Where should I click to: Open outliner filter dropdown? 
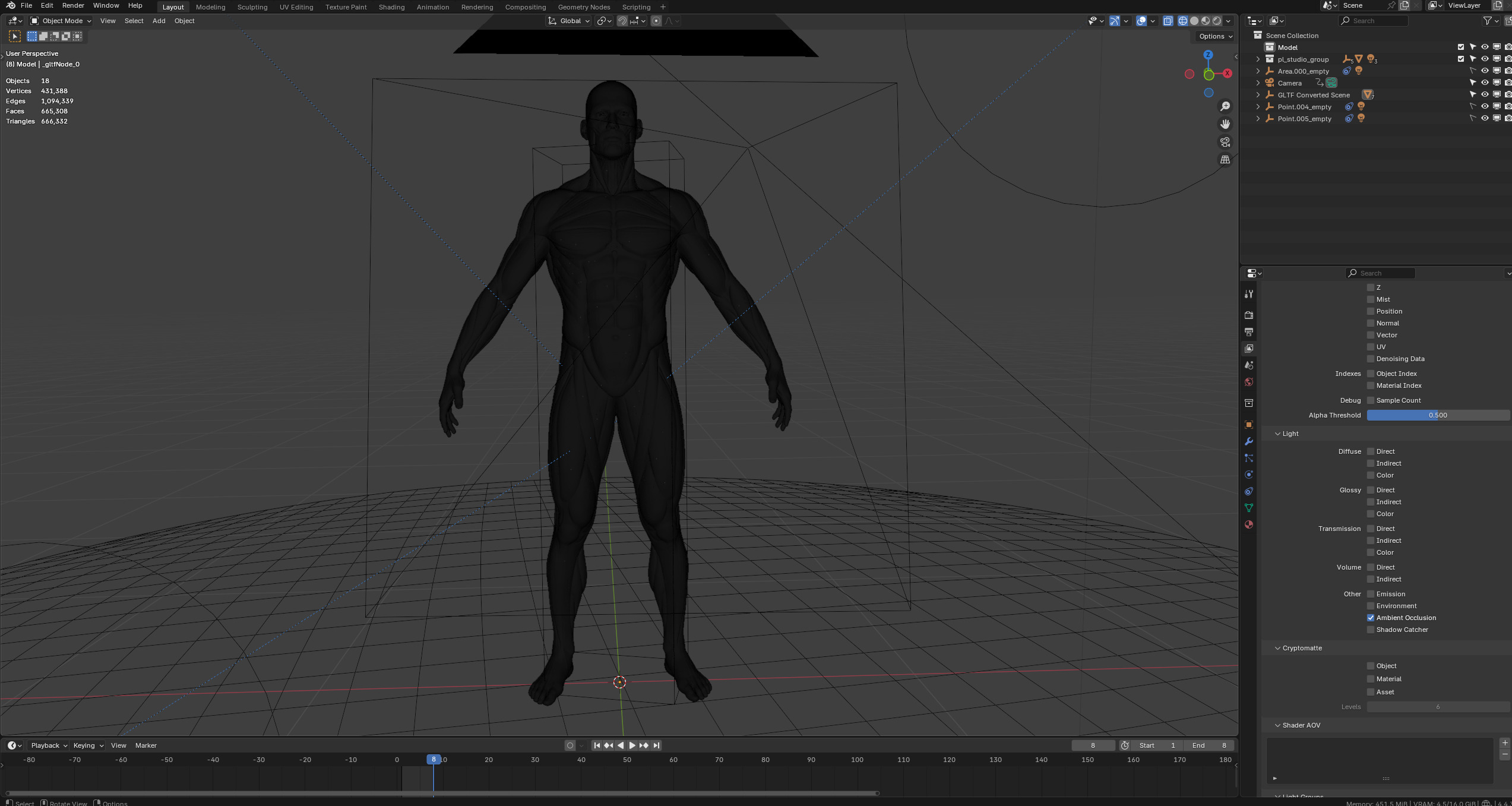coord(1491,21)
